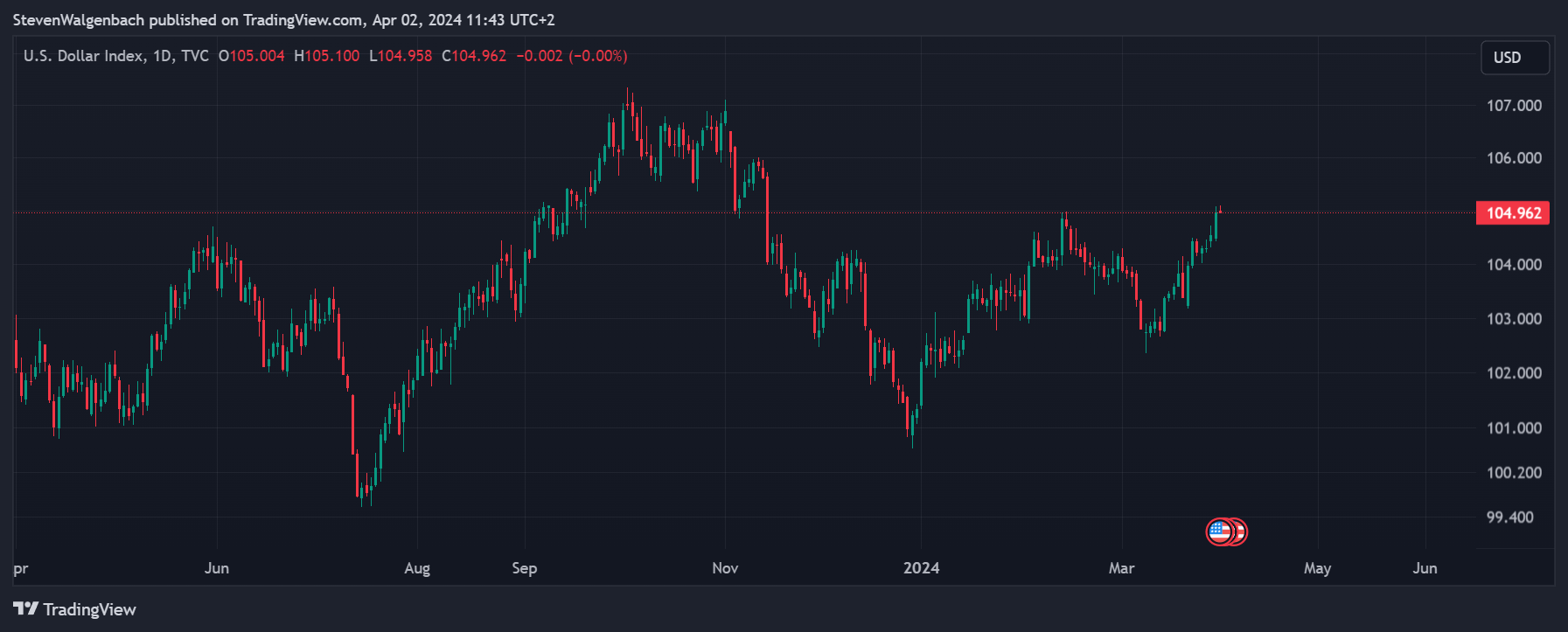Click the USD currency button
The height and width of the screenshot is (632, 1568).
1515,58
